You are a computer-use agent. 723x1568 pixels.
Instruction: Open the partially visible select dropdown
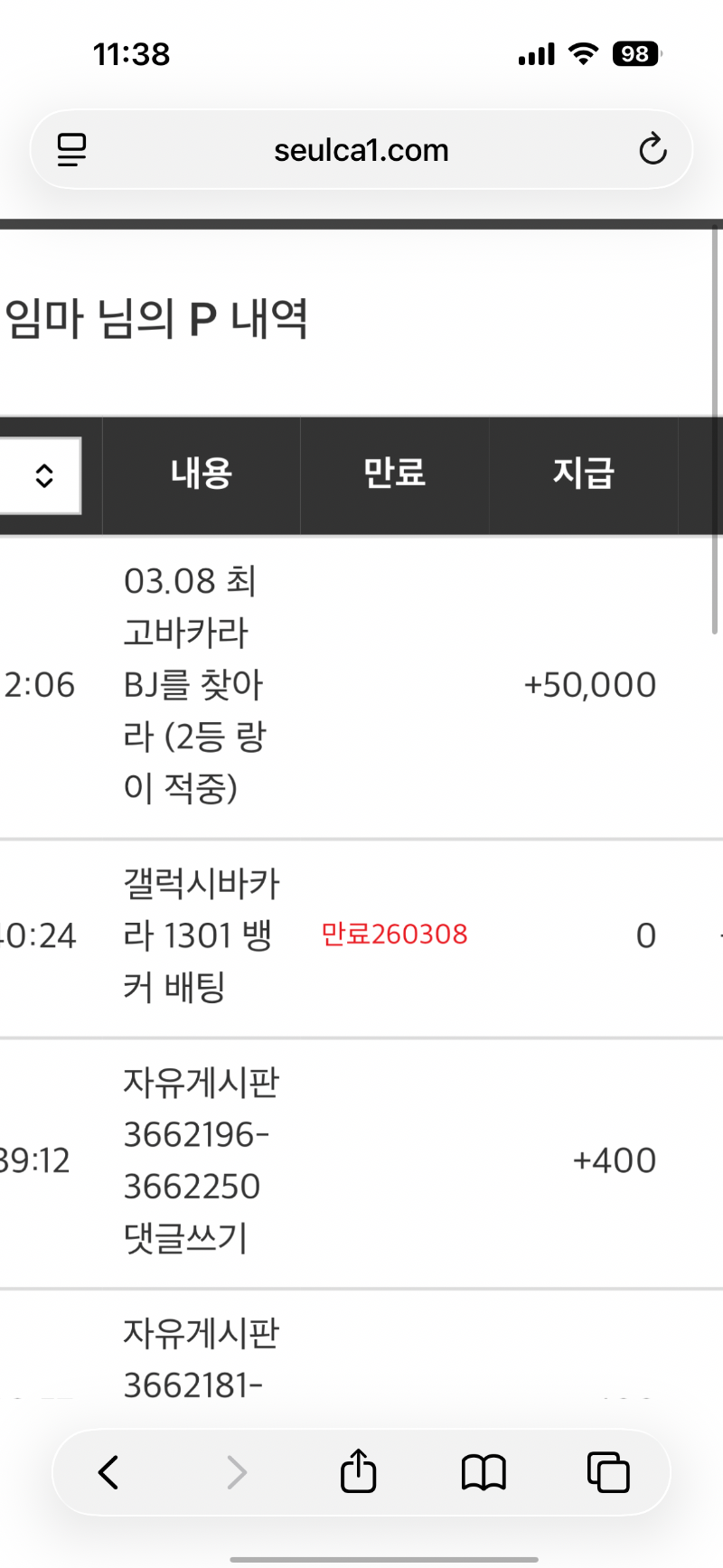41,475
